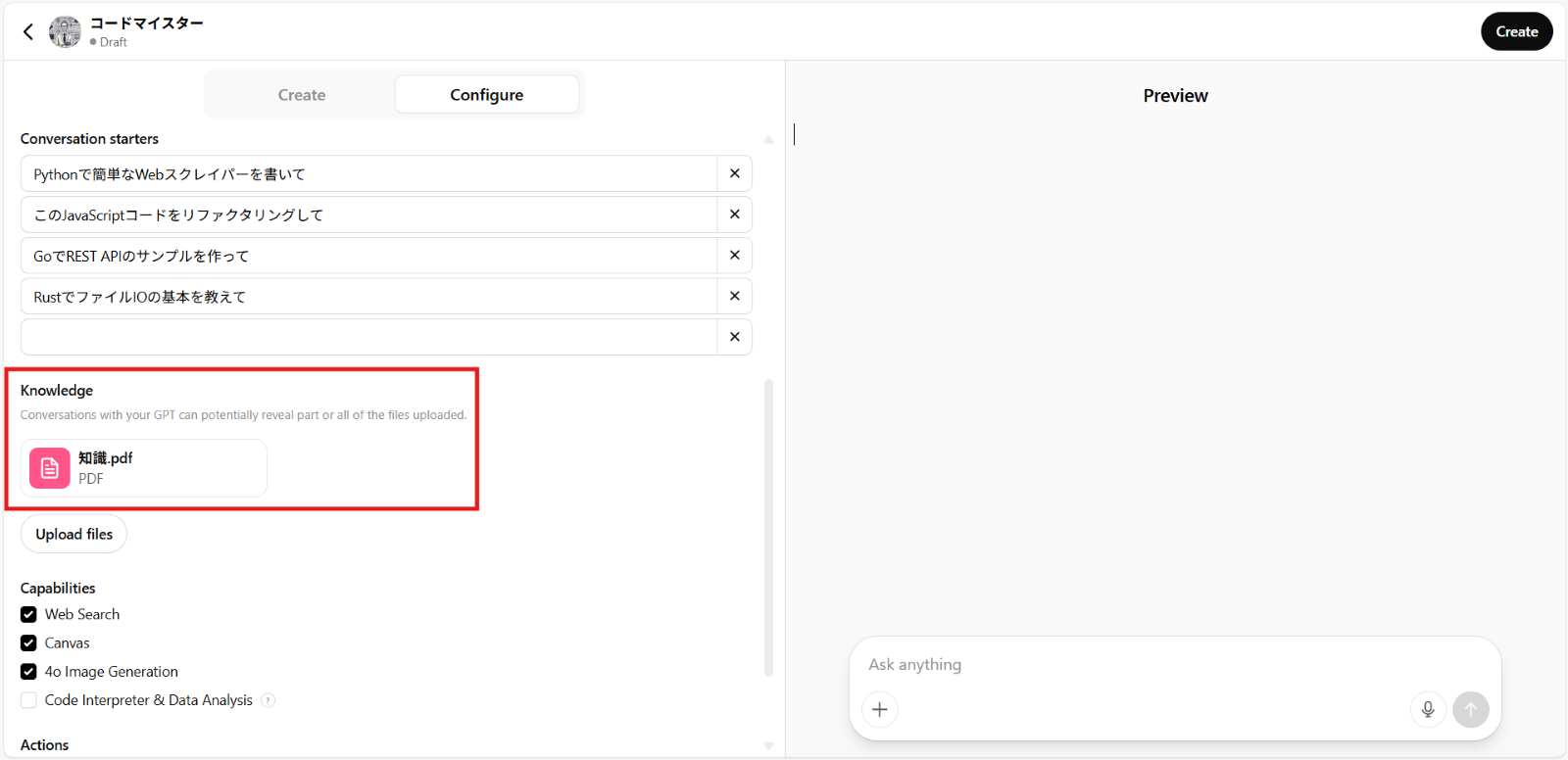The height and width of the screenshot is (760, 1568).
Task: Click the Capabilities section heading
Action: [x=58, y=588]
